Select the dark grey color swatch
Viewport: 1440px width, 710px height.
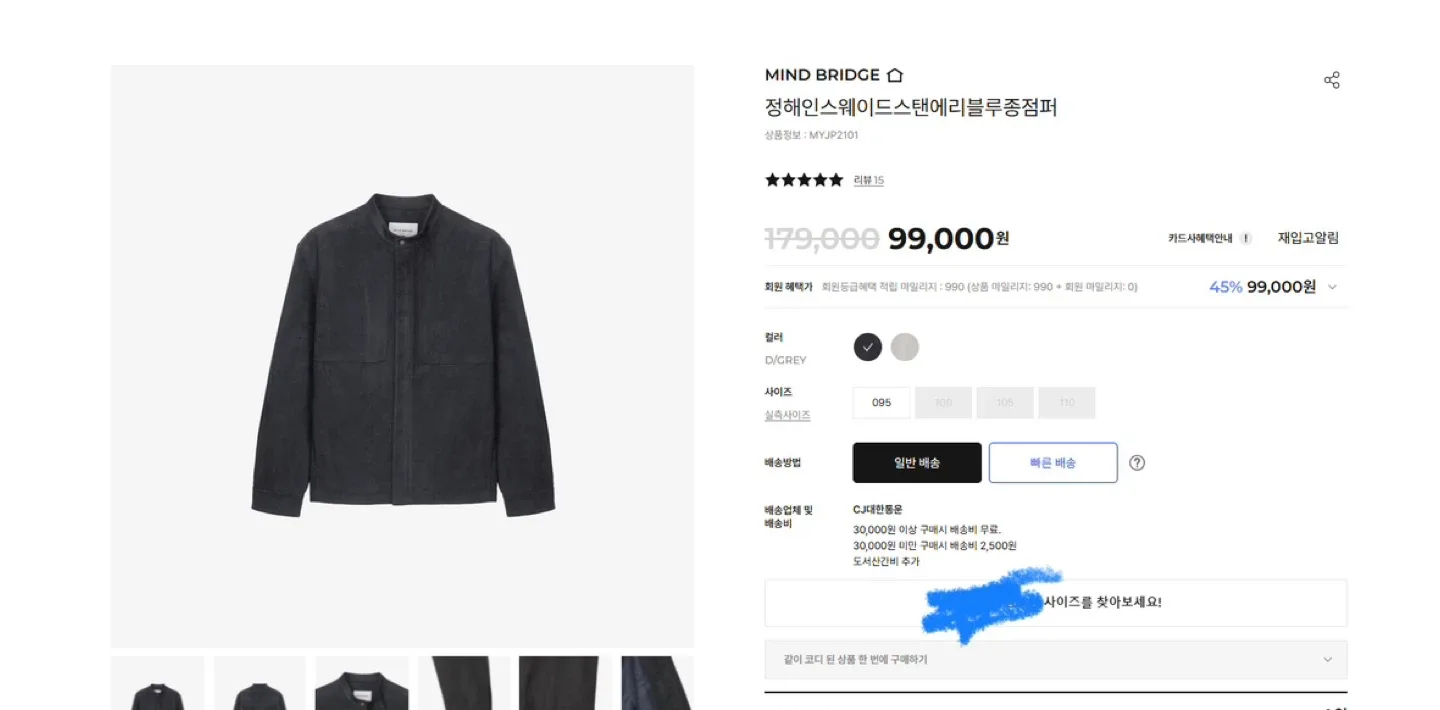click(x=868, y=347)
